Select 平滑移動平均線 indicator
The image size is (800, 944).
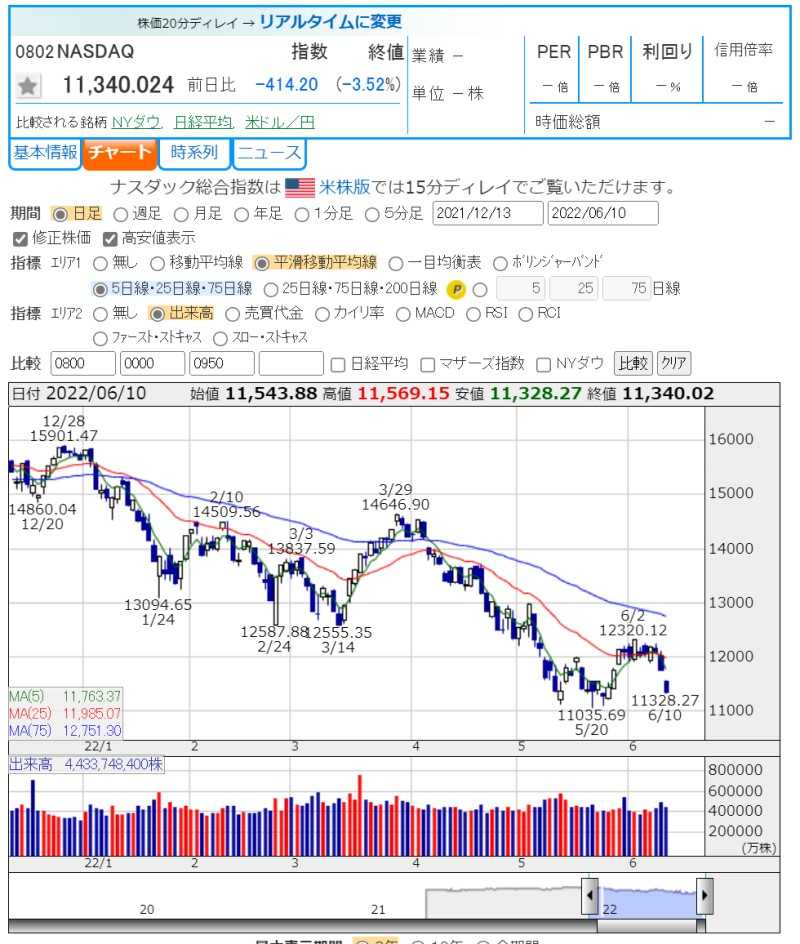coord(261,264)
